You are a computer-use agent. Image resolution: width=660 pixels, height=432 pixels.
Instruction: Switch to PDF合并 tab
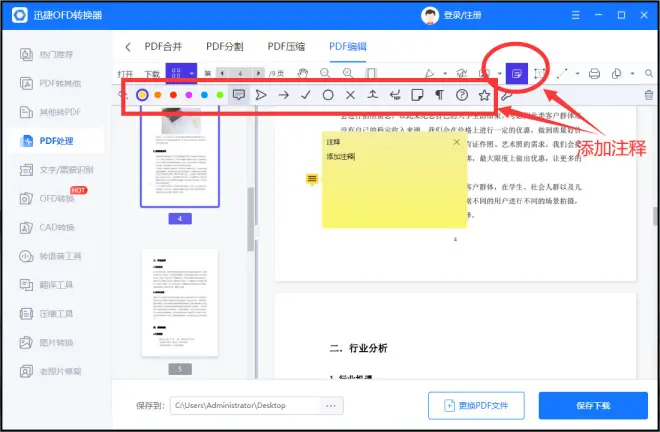click(x=163, y=46)
